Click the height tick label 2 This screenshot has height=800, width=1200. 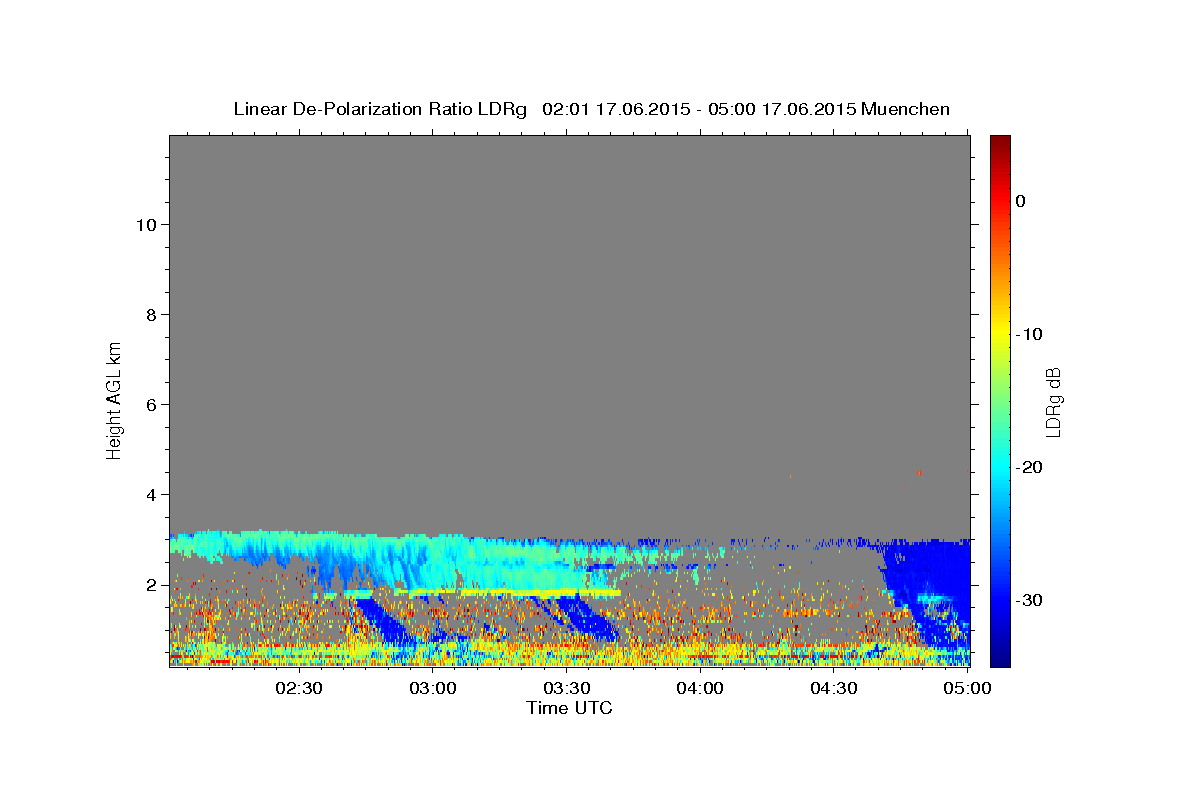click(x=149, y=584)
